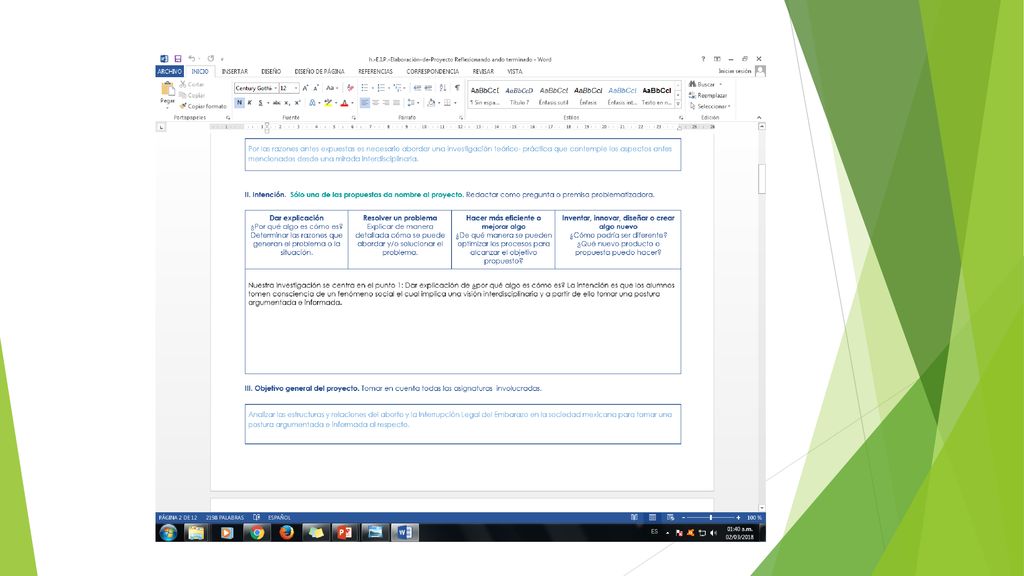Apply subscript formatting
The width and height of the screenshot is (1024, 576).
pos(287,103)
